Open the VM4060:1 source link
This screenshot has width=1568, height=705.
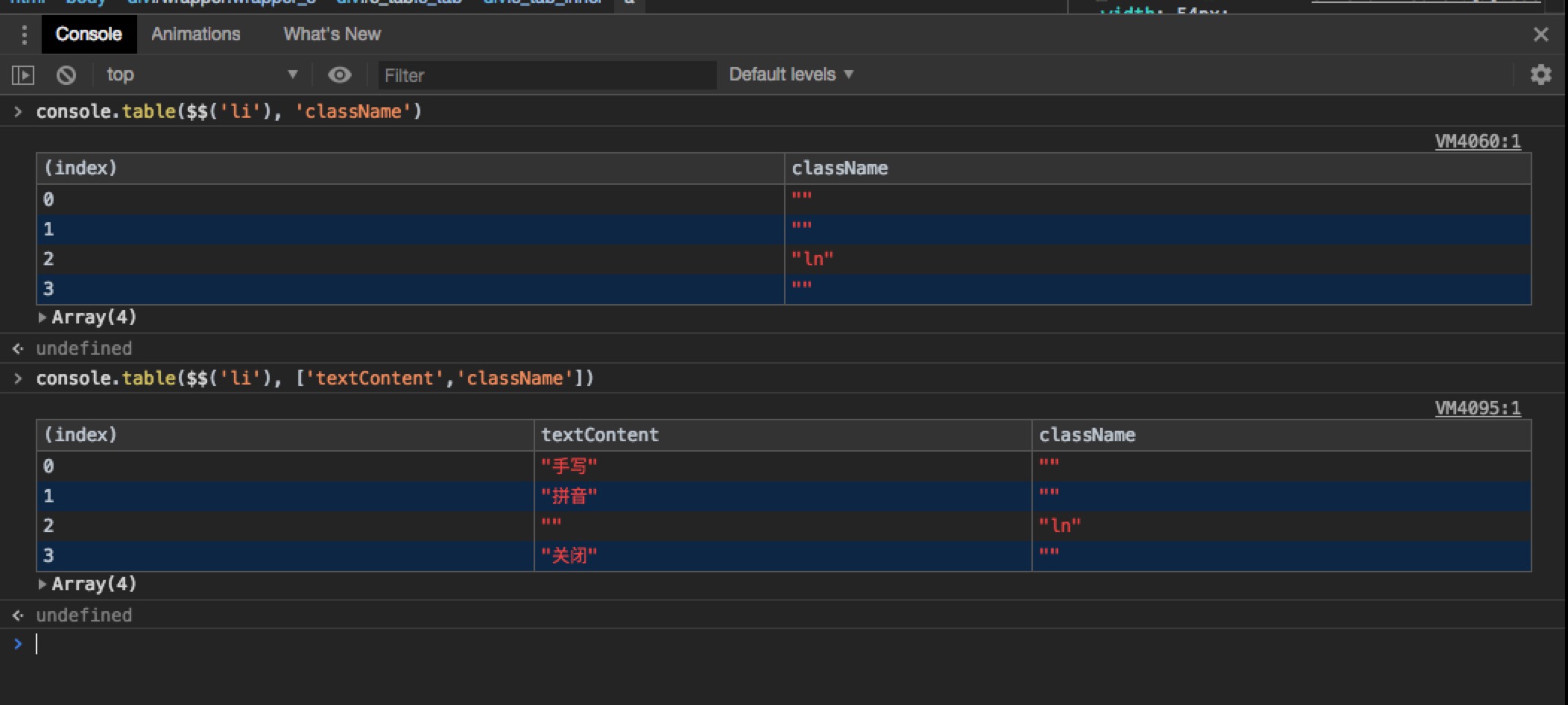pyautogui.click(x=1478, y=141)
